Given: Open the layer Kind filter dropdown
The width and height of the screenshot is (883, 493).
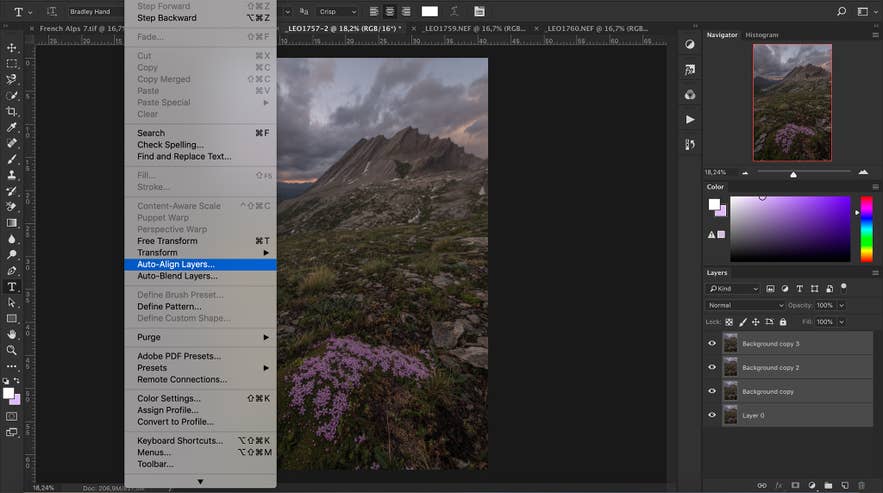Looking at the screenshot, I should pyautogui.click(x=734, y=288).
